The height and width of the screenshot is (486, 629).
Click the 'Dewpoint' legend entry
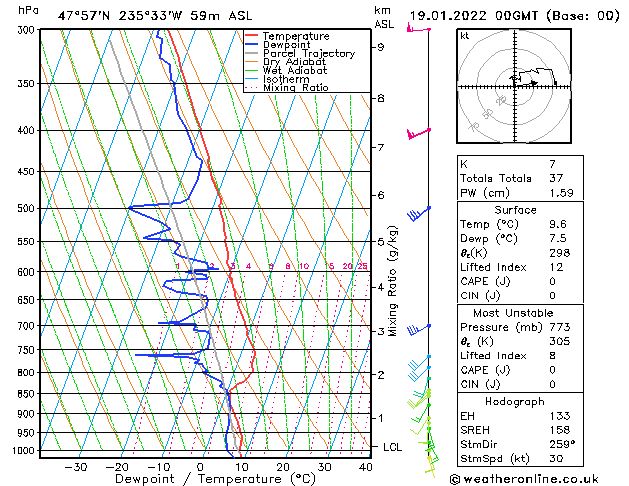[x=286, y=45]
